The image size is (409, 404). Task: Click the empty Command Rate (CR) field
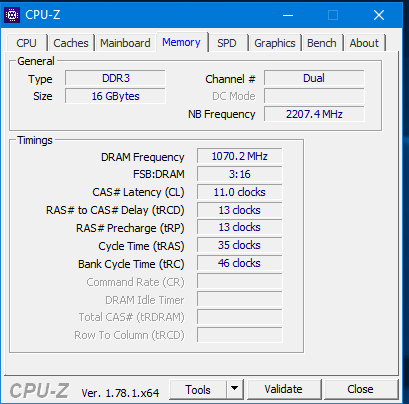pyautogui.click(x=239, y=281)
